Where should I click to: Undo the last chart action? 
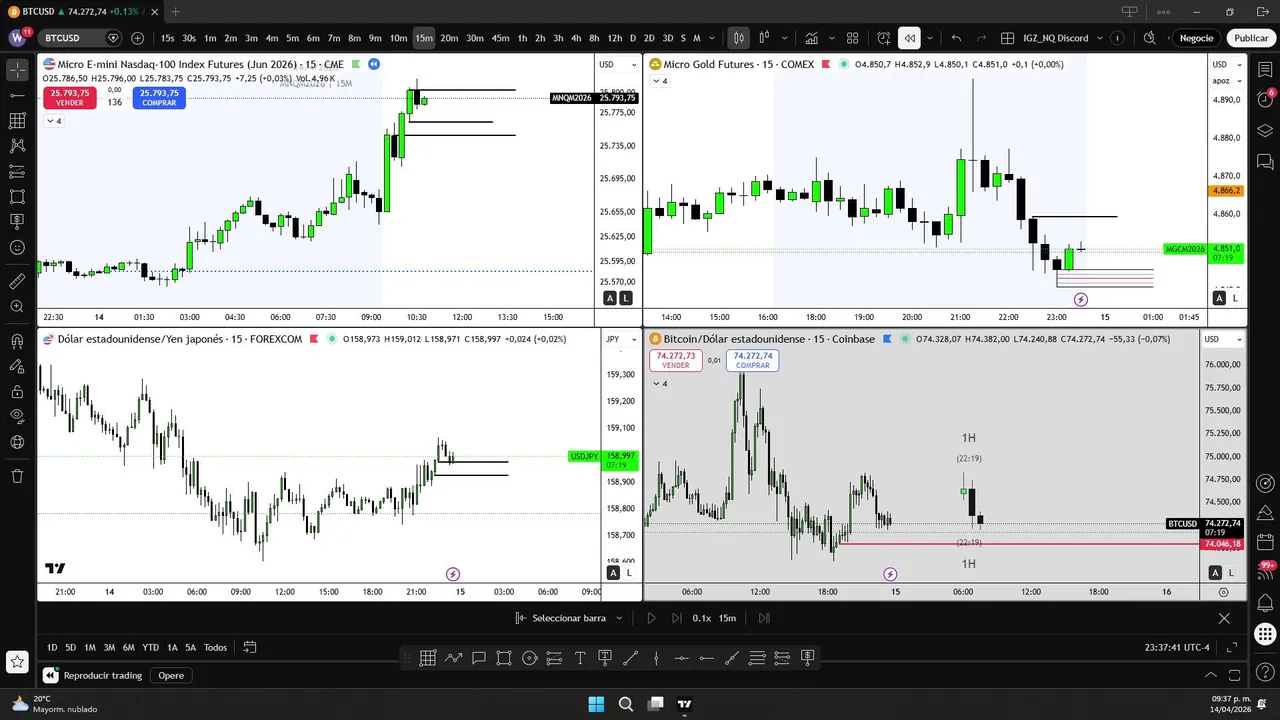point(957,38)
